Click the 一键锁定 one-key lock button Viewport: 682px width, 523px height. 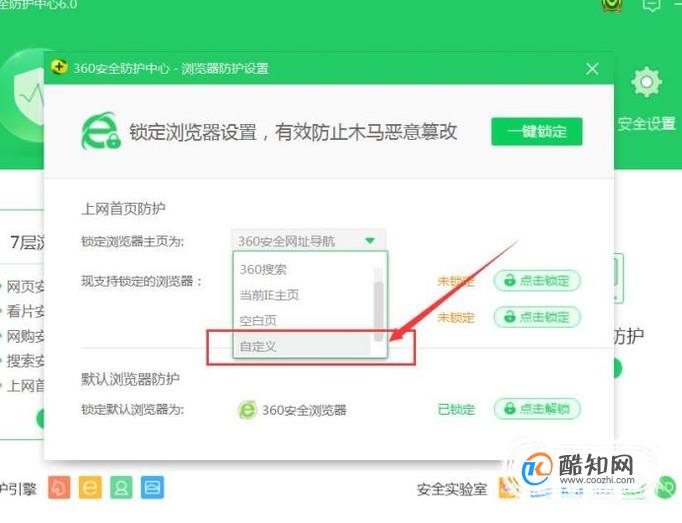pos(536,131)
